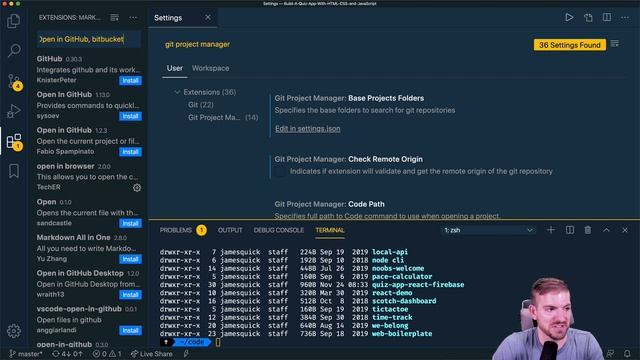Switch to the User settings tab
The image size is (640, 360).
(x=175, y=68)
